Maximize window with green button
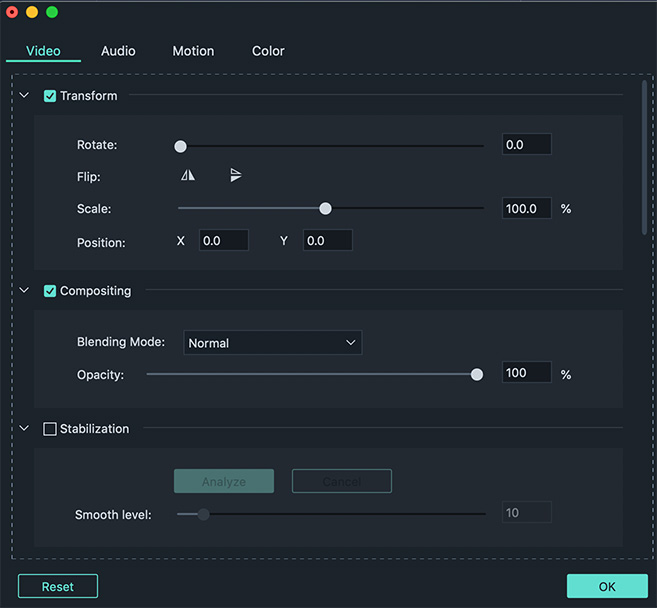This screenshot has width=657, height=608. [x=52, y=12]
